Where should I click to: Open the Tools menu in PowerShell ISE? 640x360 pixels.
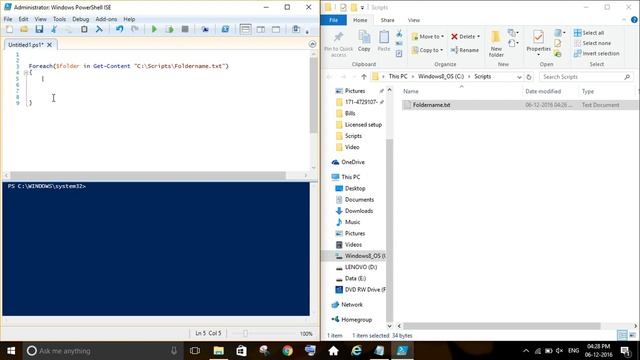pos(59,19)
